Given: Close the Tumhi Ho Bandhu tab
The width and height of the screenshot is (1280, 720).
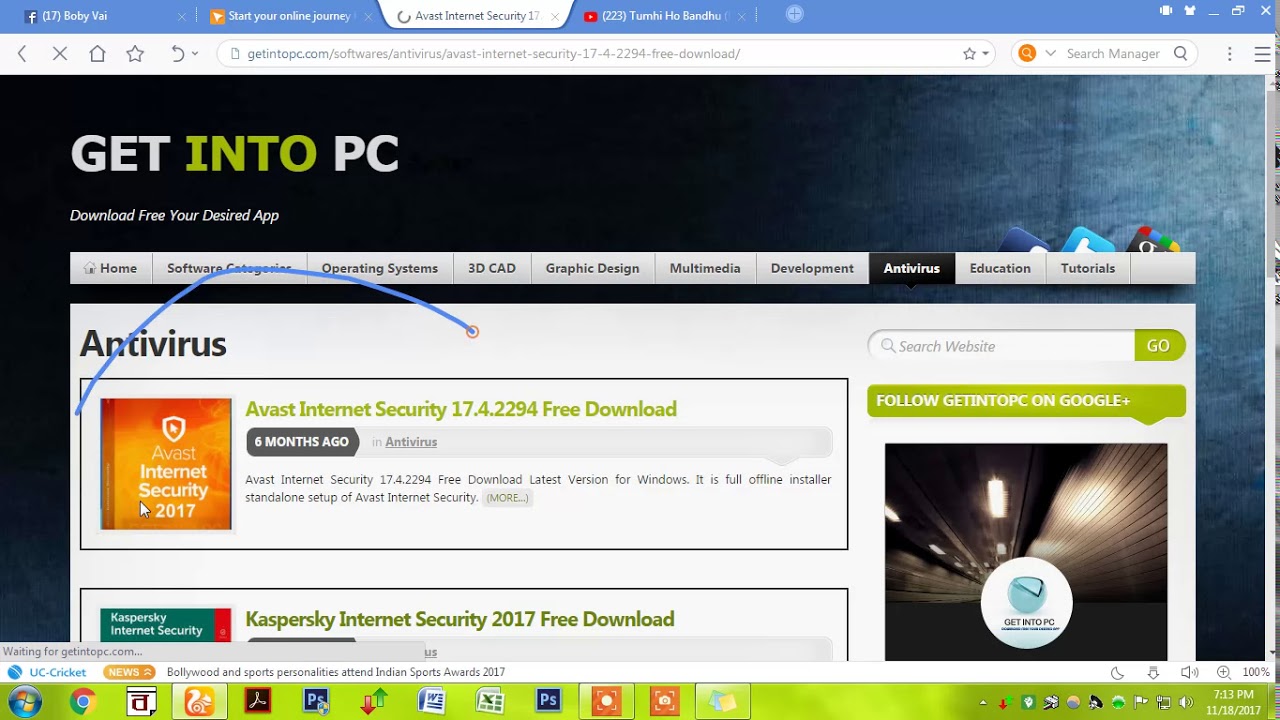Looking at the screenshot, I should click(743, 16).
